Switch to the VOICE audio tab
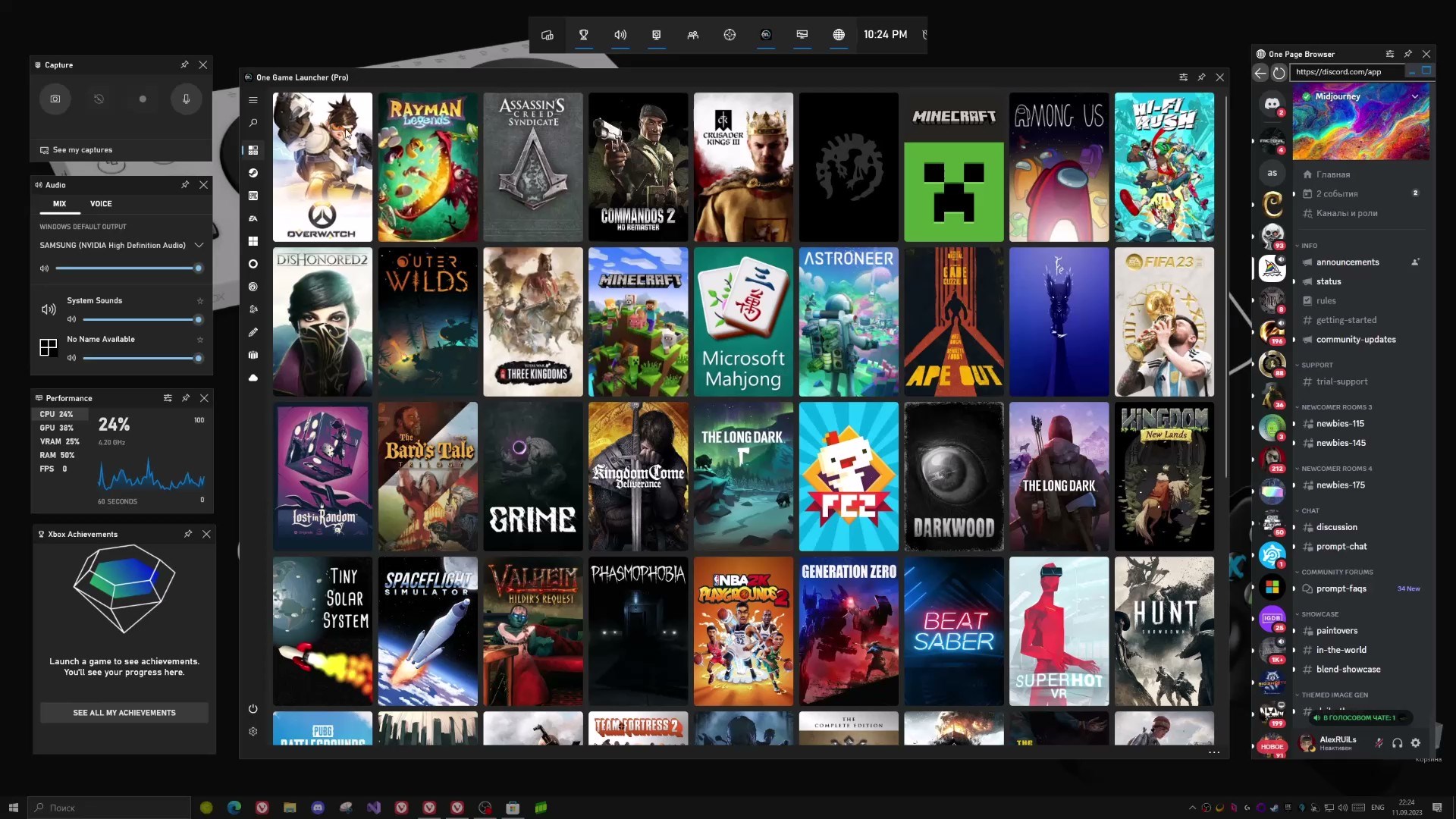 101,203
